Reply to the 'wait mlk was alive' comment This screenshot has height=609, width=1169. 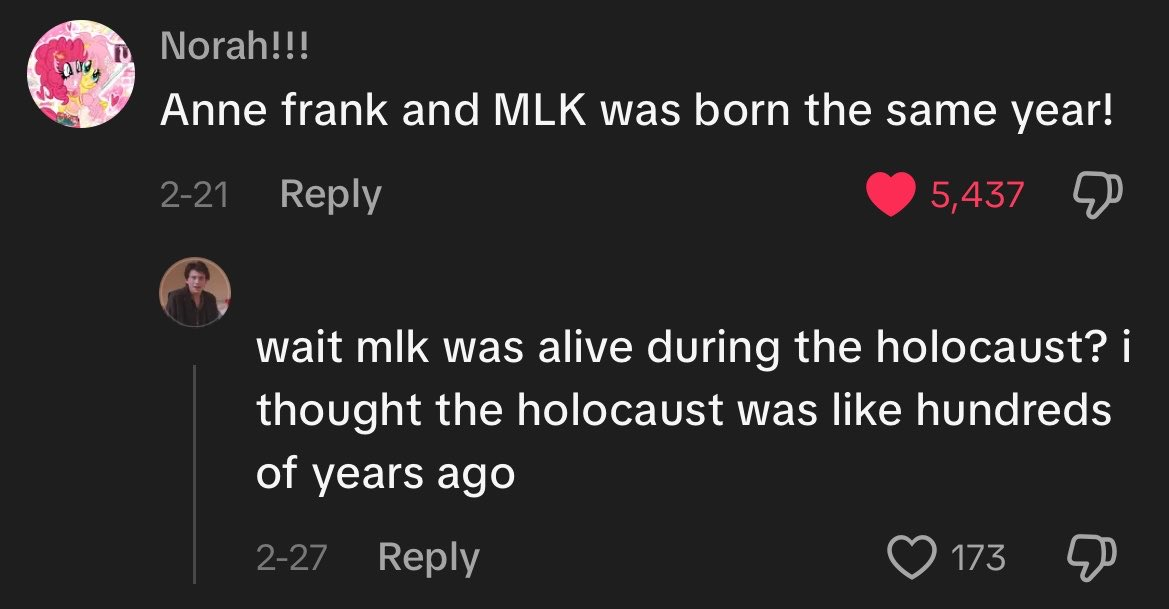point(428,557)
